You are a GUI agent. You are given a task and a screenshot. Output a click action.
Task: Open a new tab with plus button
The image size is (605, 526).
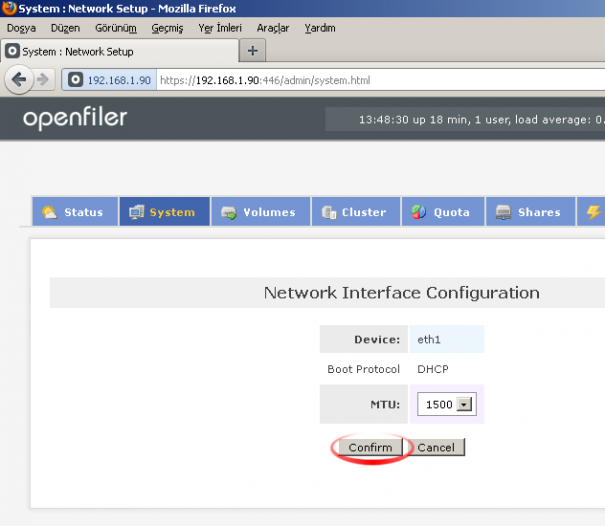252,51
